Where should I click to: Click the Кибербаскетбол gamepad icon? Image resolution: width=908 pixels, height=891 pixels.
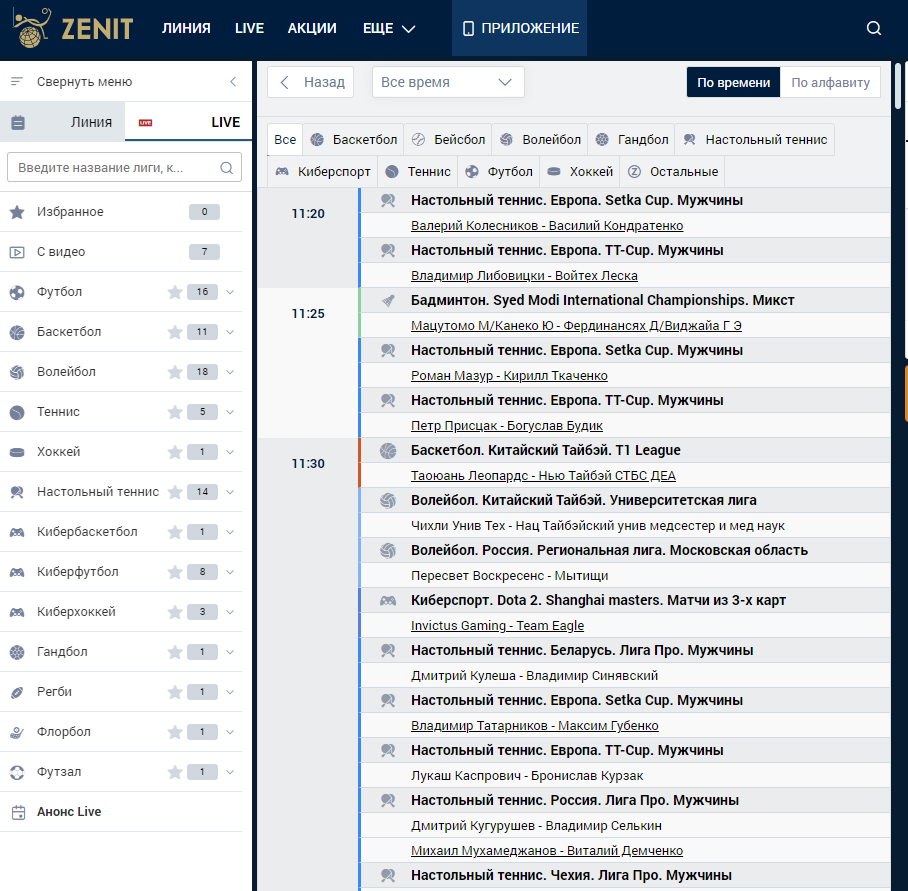click(x=17, y=532)
